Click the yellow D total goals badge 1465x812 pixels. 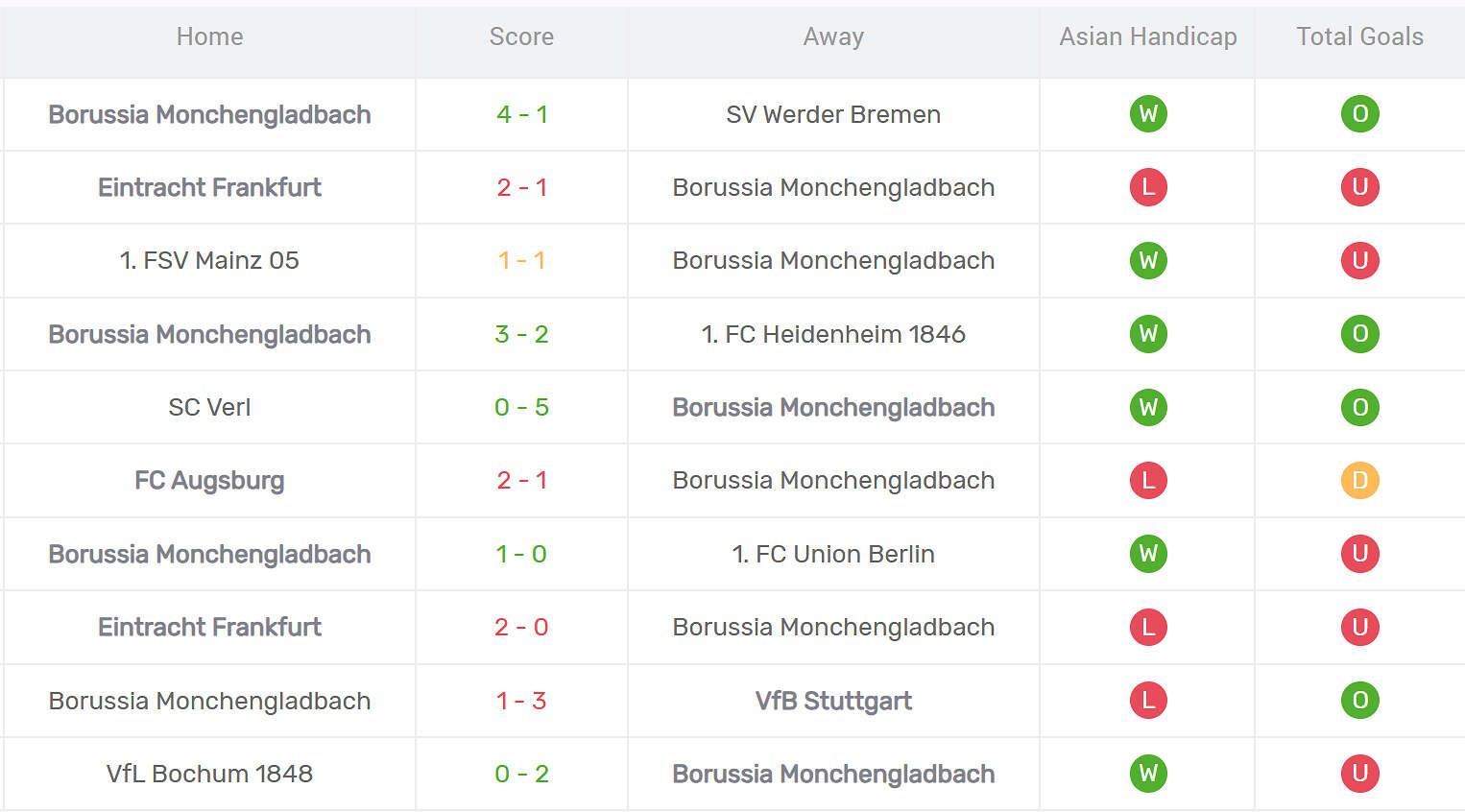(x=1359, y=480)
